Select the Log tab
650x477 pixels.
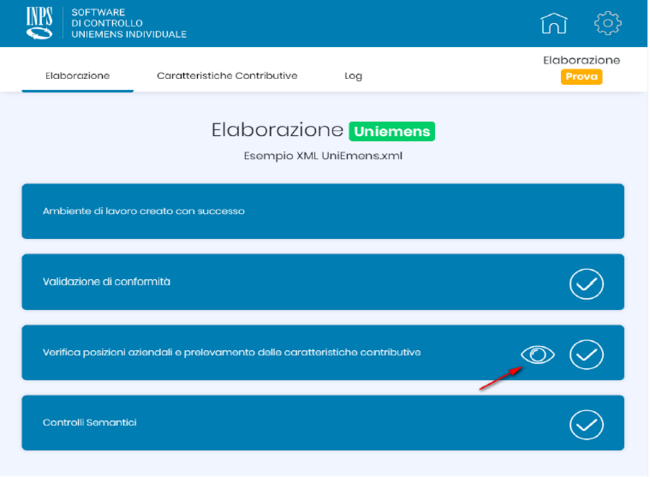click(353, 76)
